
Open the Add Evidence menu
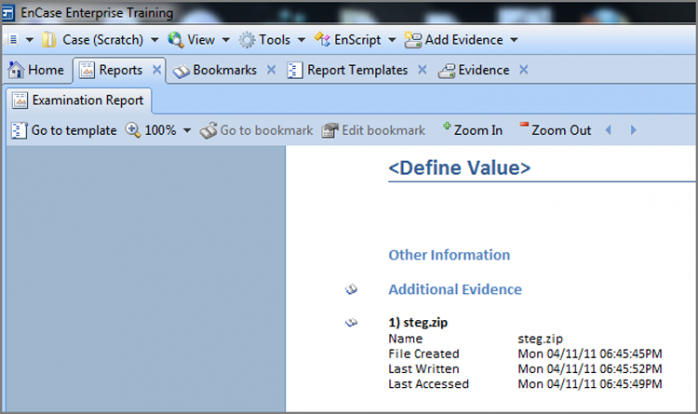click(x=464, y=40)
